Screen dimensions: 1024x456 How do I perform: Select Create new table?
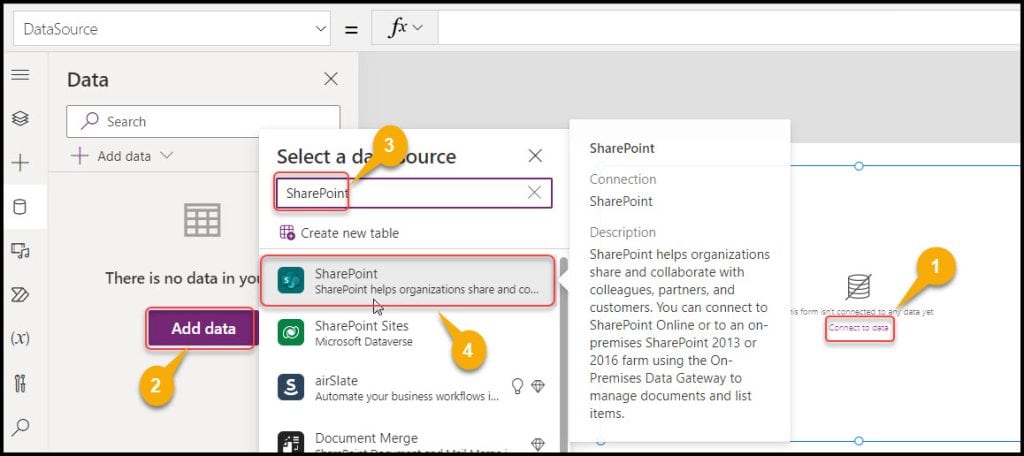coord(339,233)
